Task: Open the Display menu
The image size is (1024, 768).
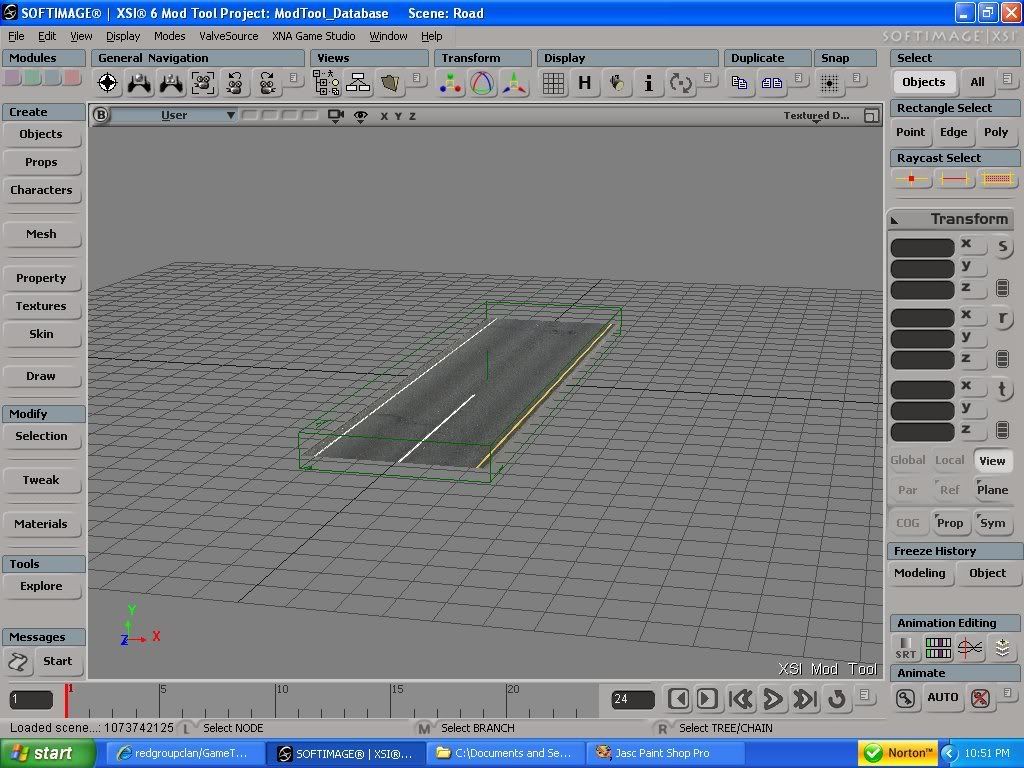Action: click(123, 36)
